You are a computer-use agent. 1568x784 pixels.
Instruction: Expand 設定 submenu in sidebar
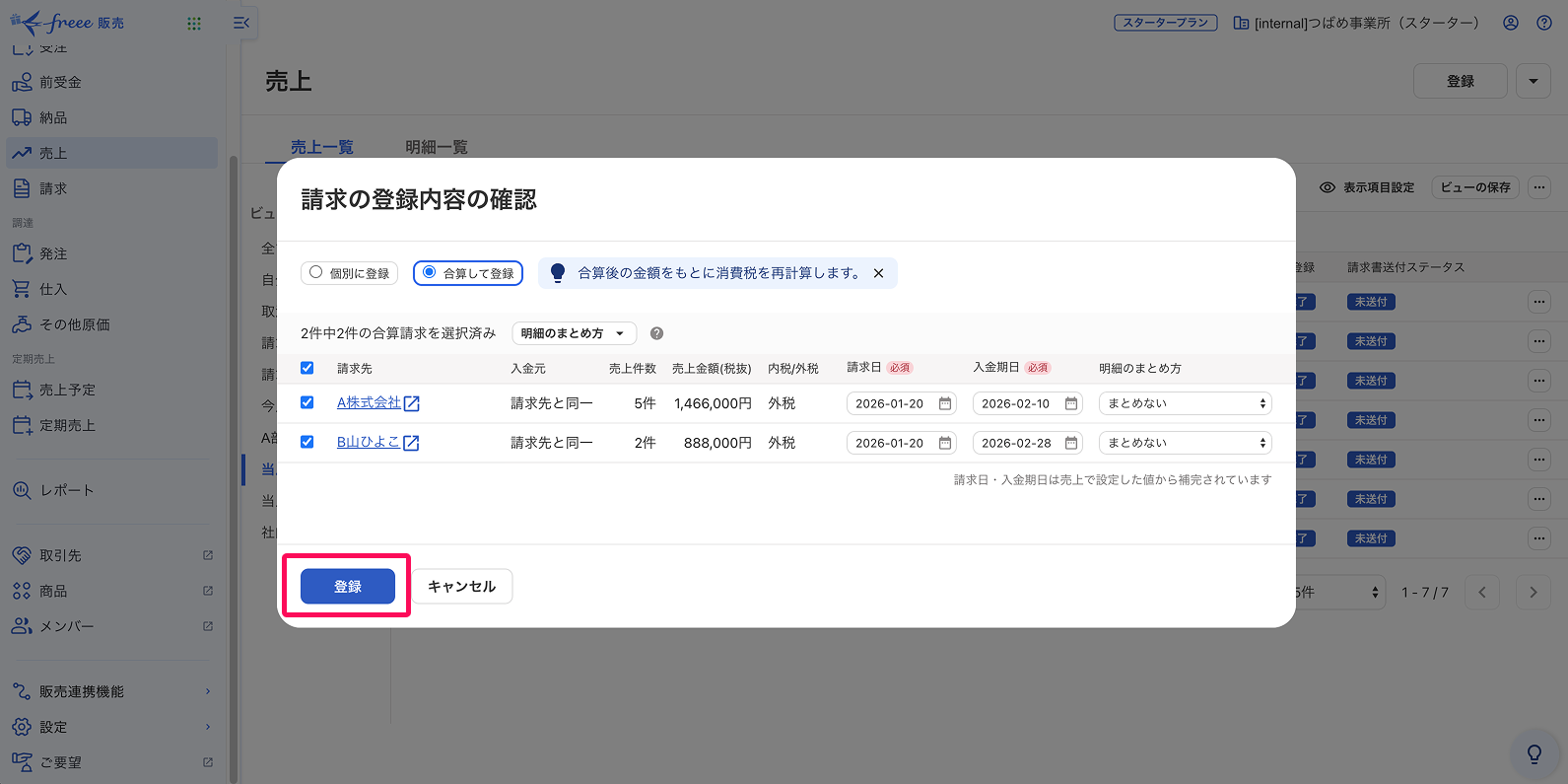coord(110,727)
